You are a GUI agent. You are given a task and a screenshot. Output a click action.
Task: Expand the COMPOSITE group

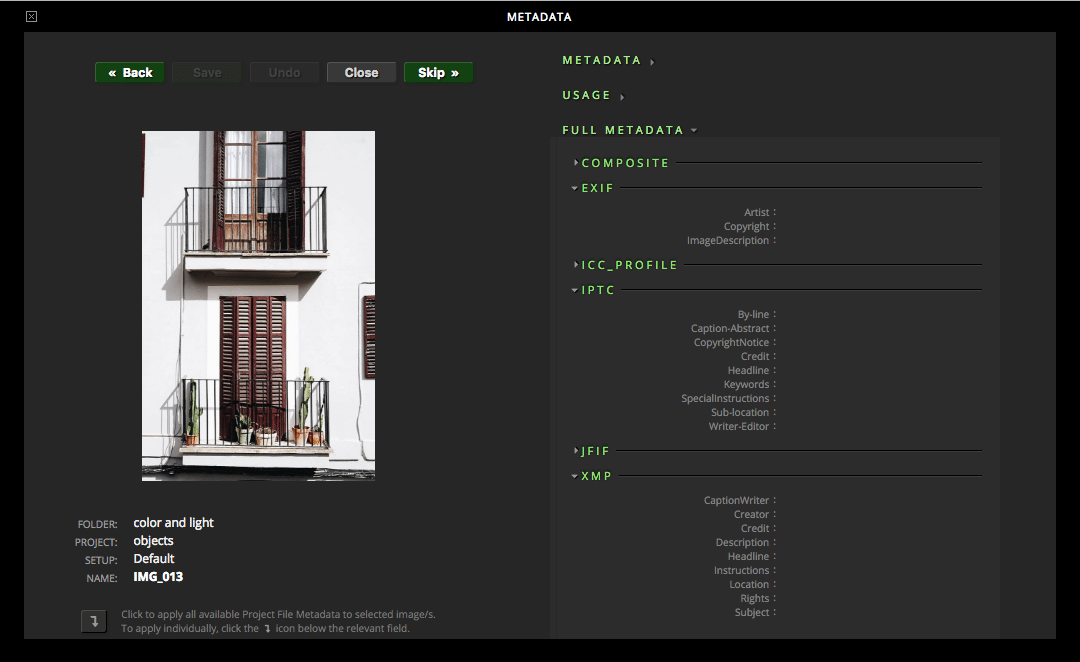[625, 163]
